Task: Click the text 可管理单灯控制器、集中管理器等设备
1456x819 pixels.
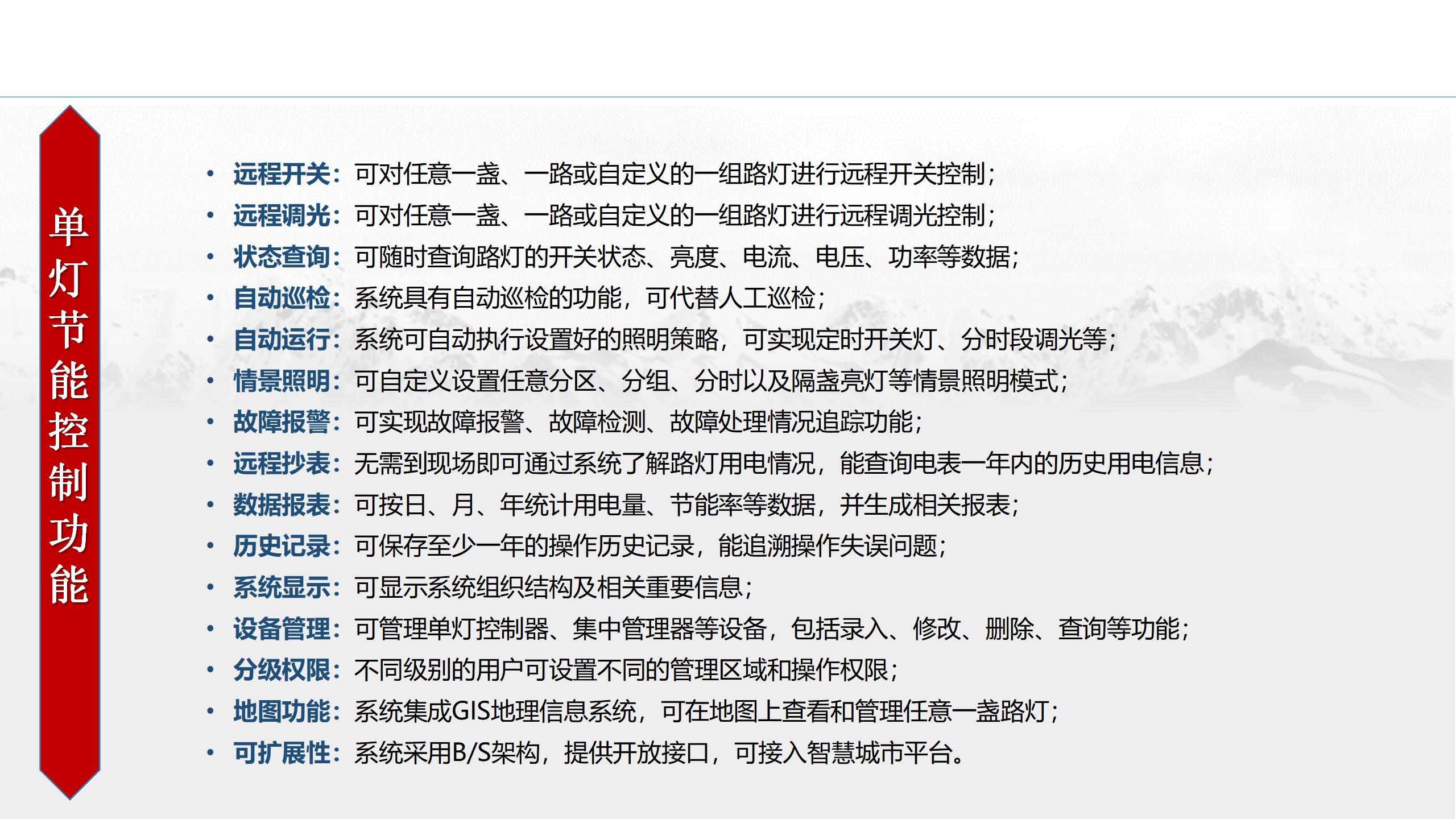Action: (x=560, y=629)
